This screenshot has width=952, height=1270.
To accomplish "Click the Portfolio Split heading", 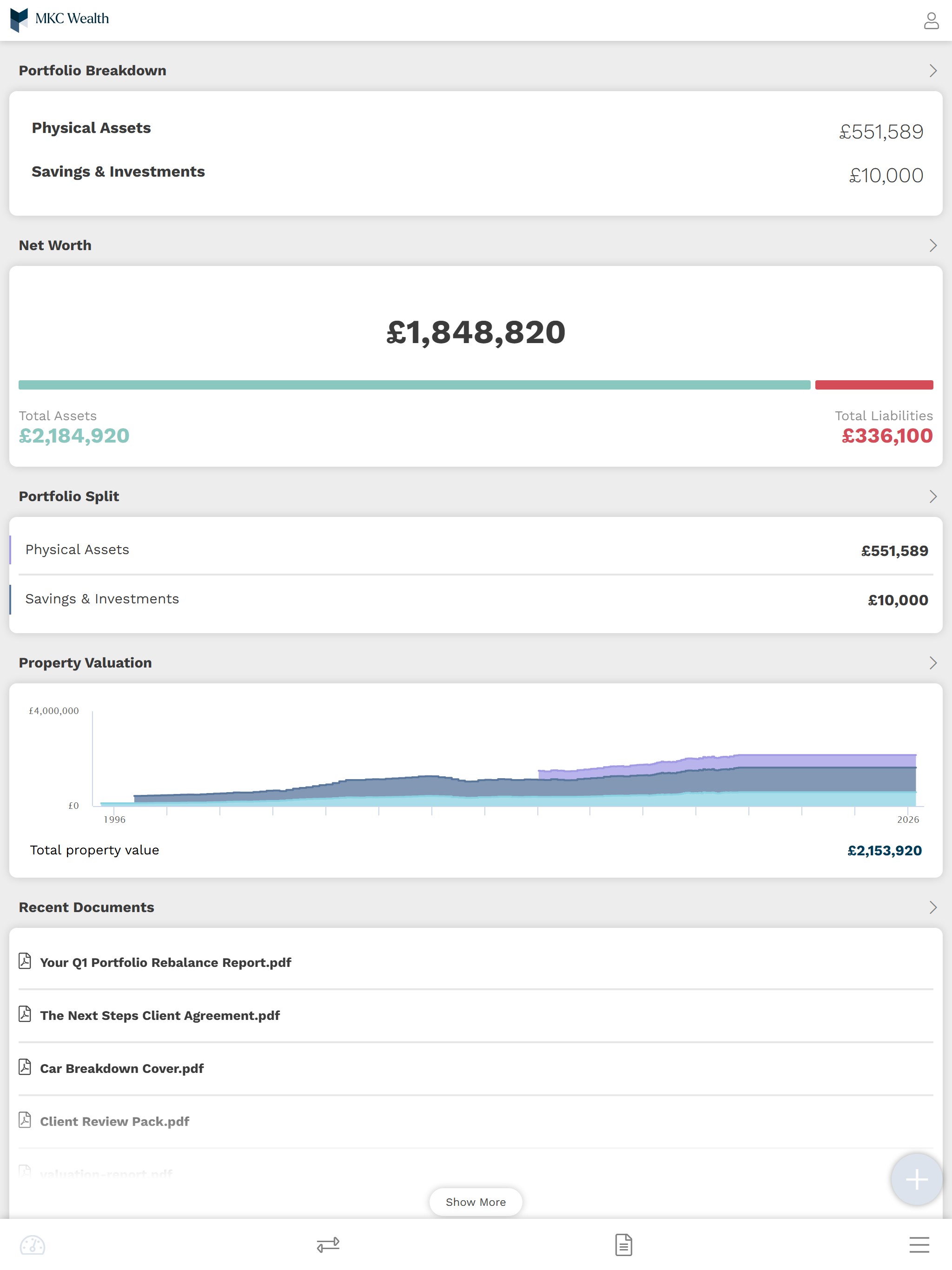I will pos(69,496).
